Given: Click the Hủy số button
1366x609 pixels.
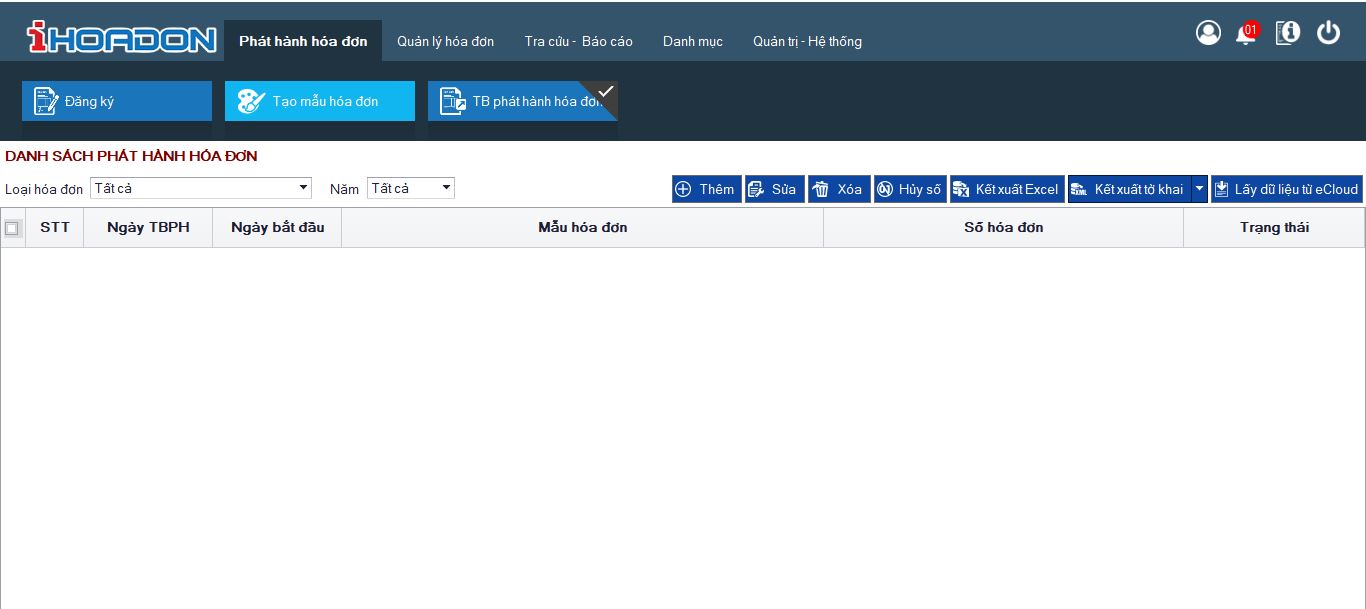Looking at the screenshot, I should [909, 189].
